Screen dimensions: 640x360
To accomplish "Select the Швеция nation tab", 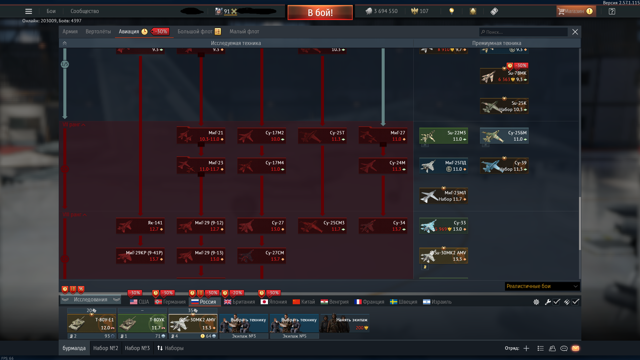I will click(403, 302).
